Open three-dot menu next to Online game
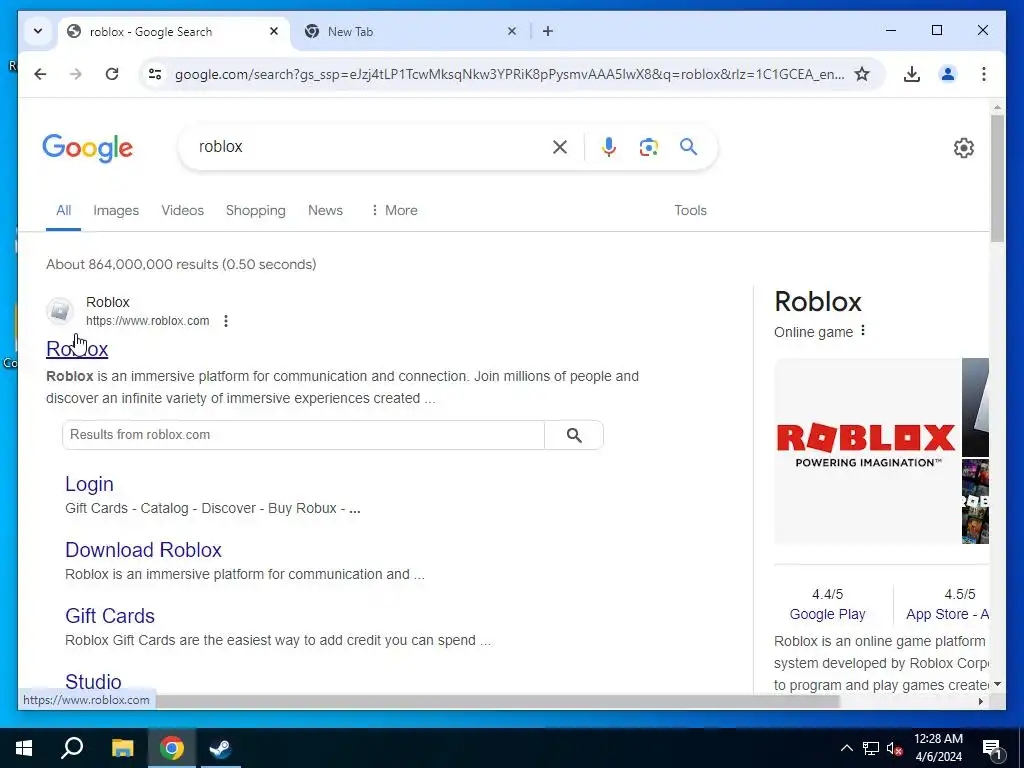Image resolution: width=1024 pixels, height=768 pixels. (x=863, y=330)
